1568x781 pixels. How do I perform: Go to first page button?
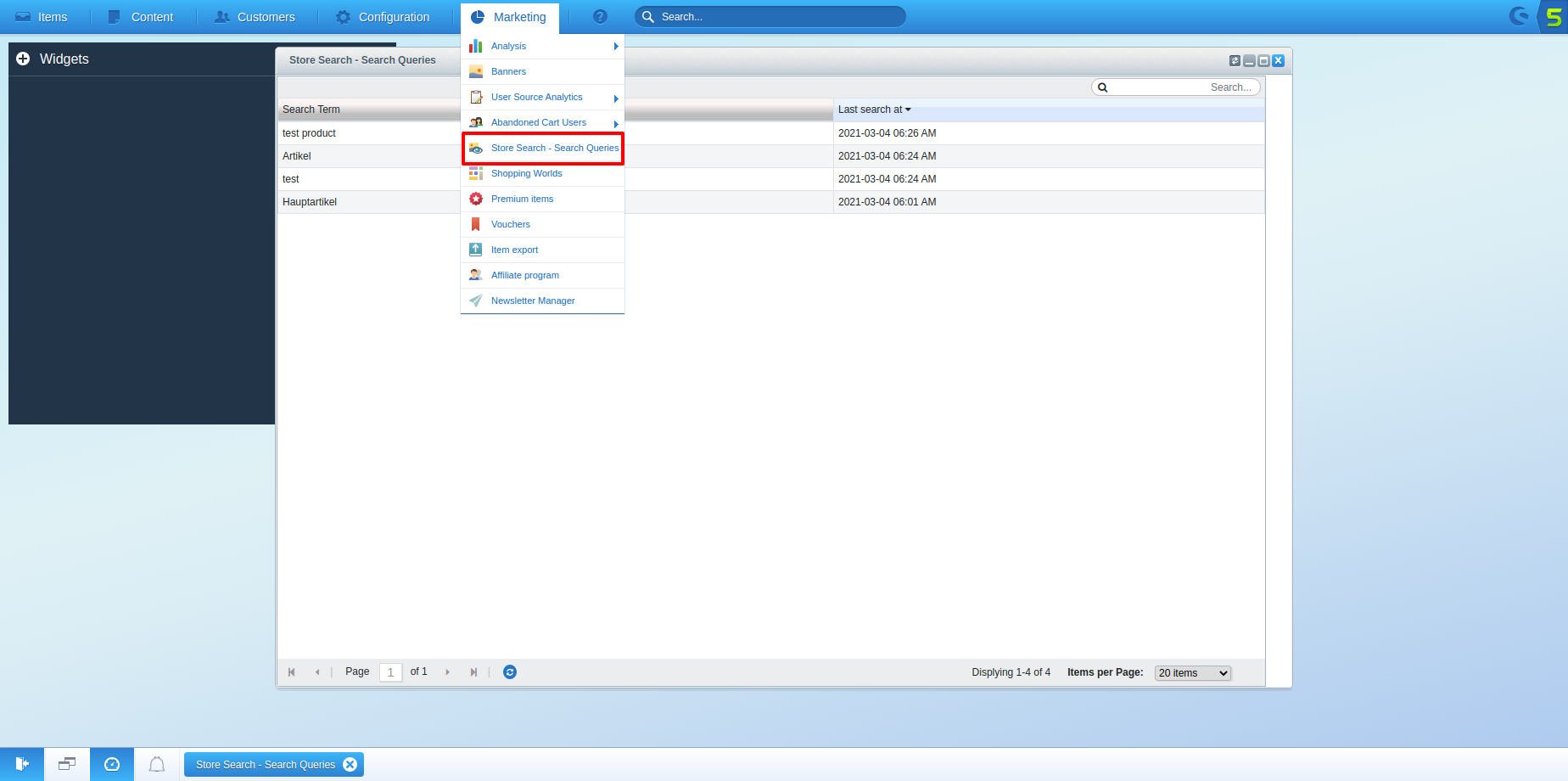click(292, 672)
